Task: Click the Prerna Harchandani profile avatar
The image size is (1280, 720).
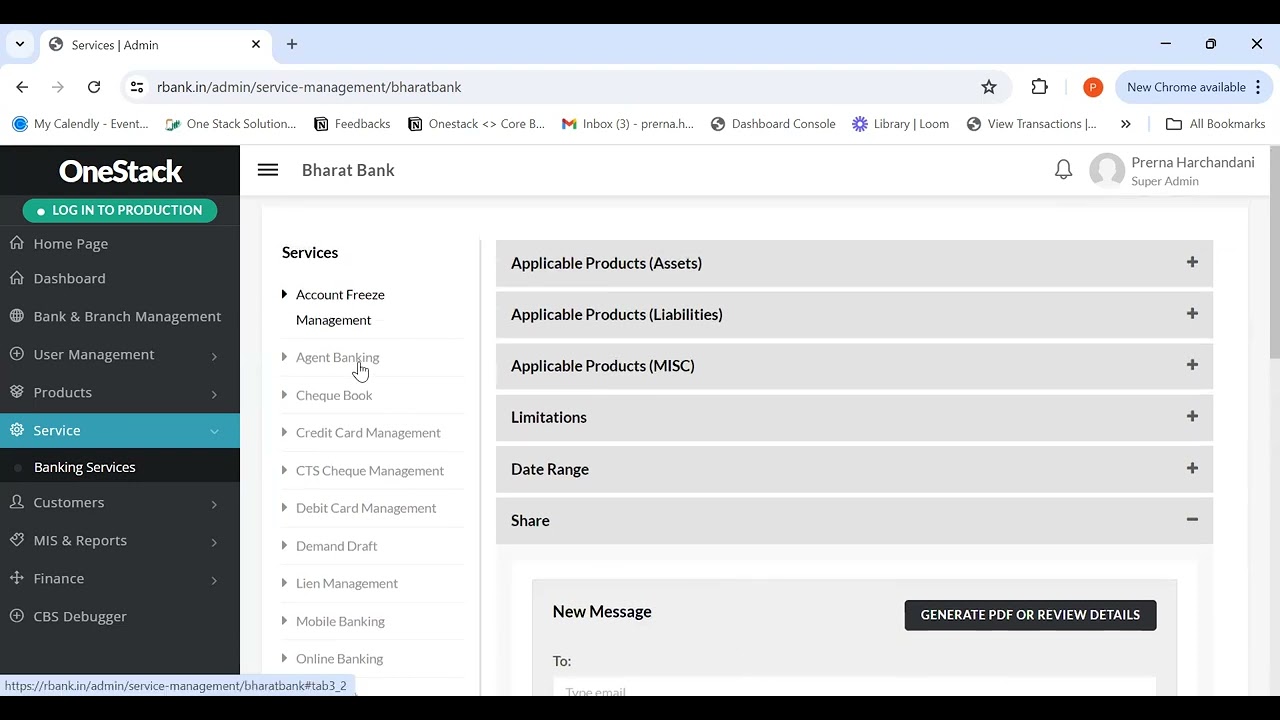Action: point(1107,170)
